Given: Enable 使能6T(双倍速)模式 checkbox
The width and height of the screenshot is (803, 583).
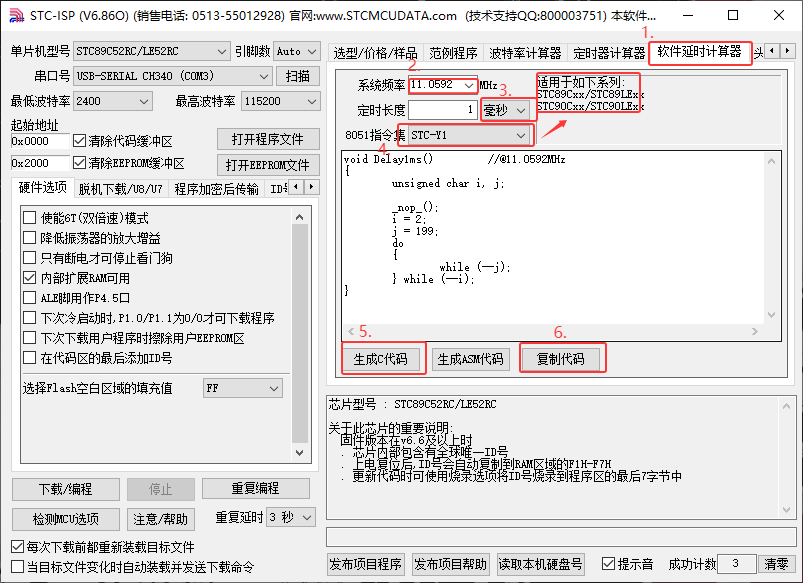Looking at the screenshot, I should (x=30, y=218).
